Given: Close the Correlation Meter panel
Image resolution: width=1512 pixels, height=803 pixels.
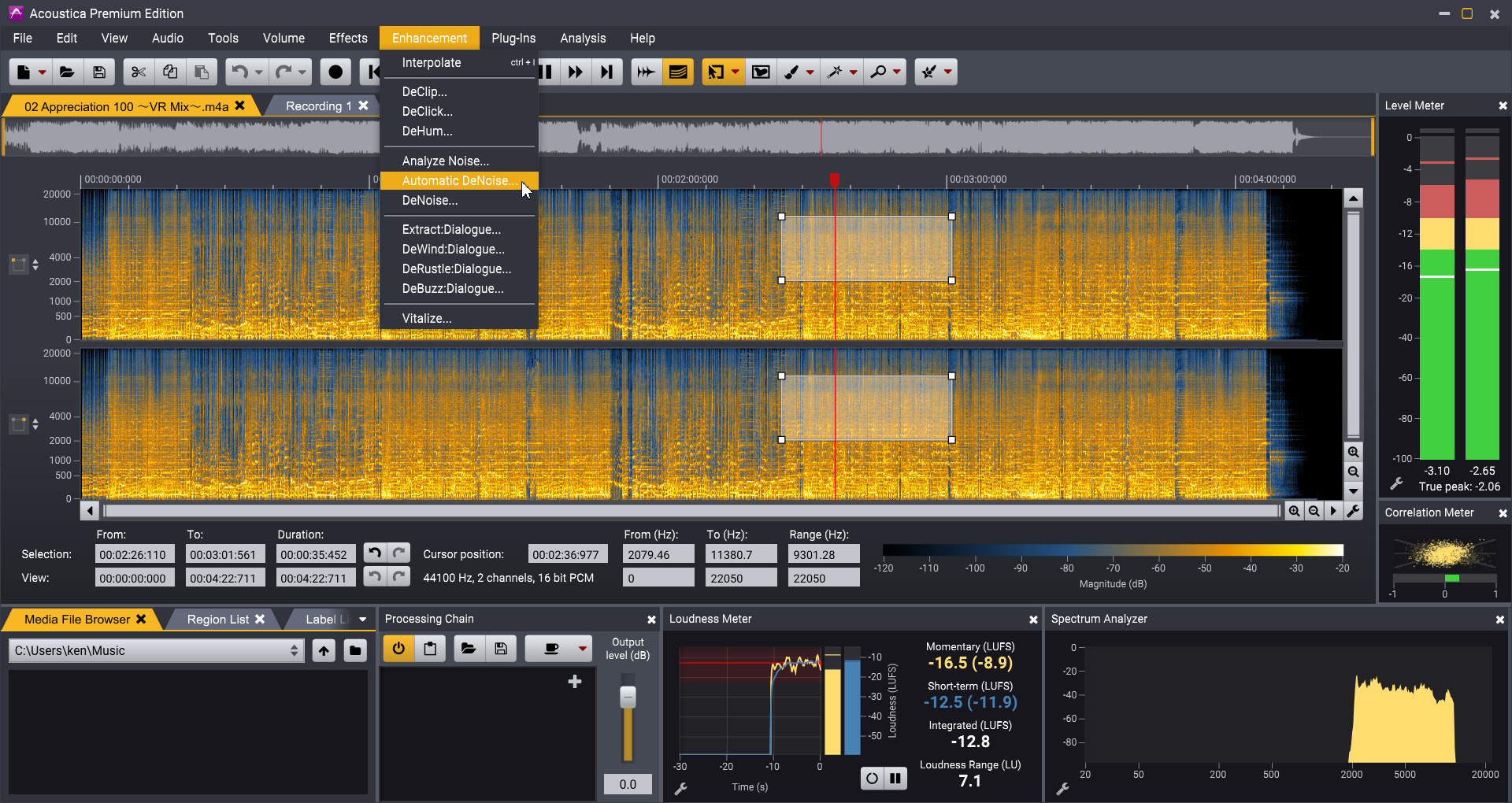Looking at the screenshot, I should tap(1503, 513).
